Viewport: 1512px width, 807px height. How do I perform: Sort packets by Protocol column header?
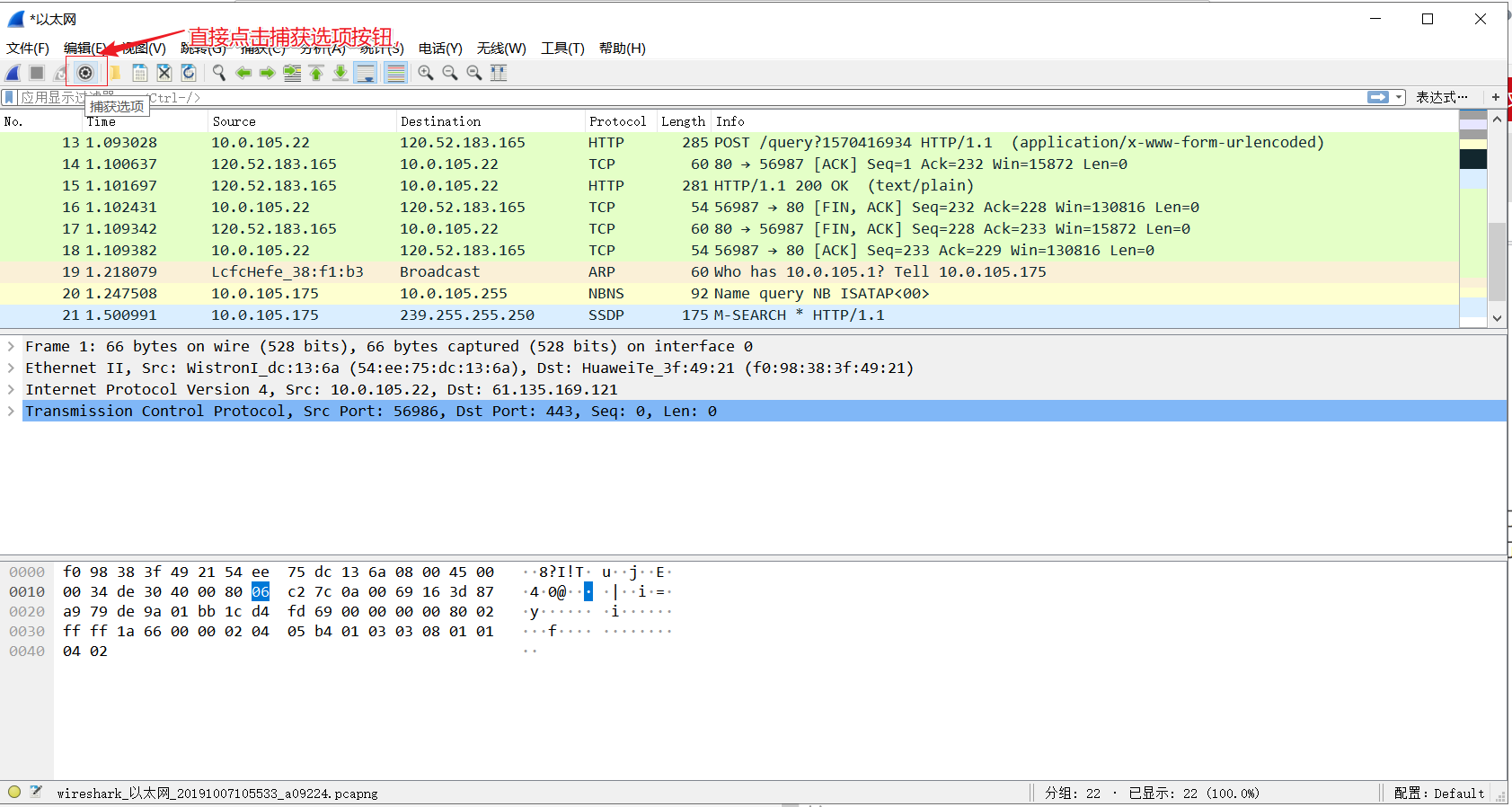pyautogui.click(x=621, y=121)
